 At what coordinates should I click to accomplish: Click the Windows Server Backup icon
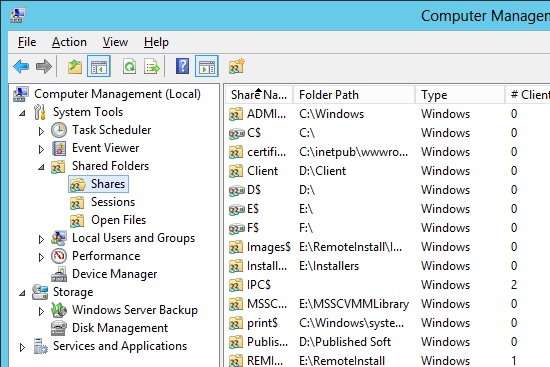(x=59, y=310)
